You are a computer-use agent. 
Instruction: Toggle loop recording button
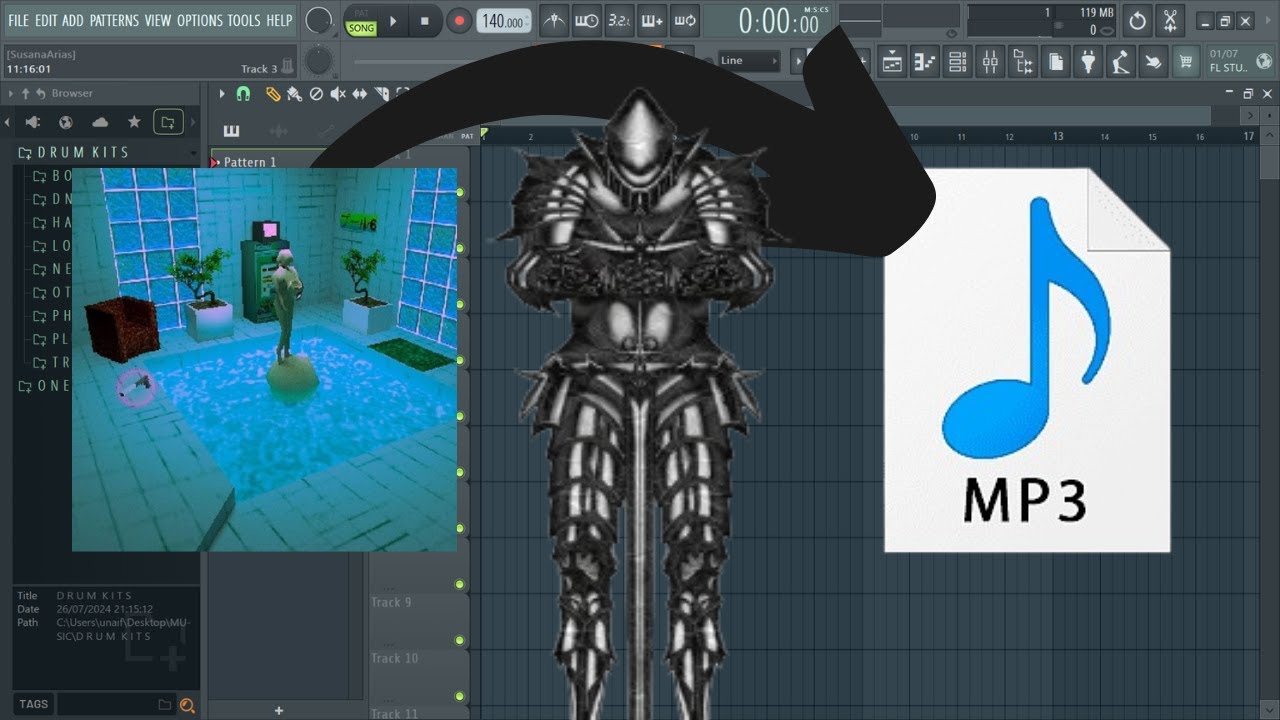pos(686,20)
